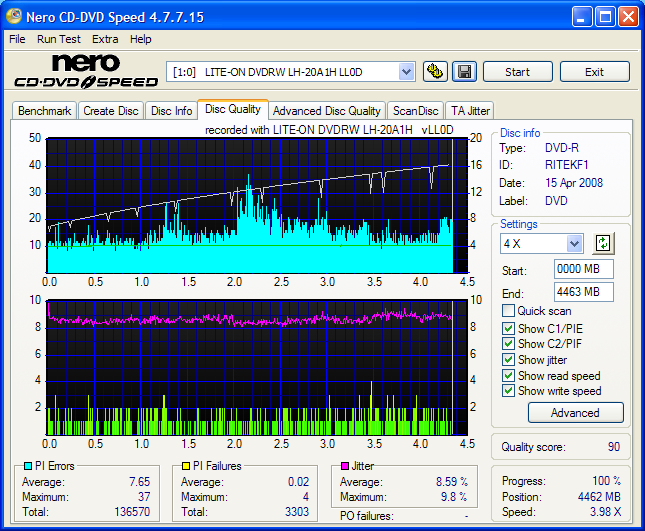Switch to the Advanced Disc Quality tab
This screenshot has width=645, height=531.
[326, 111]
